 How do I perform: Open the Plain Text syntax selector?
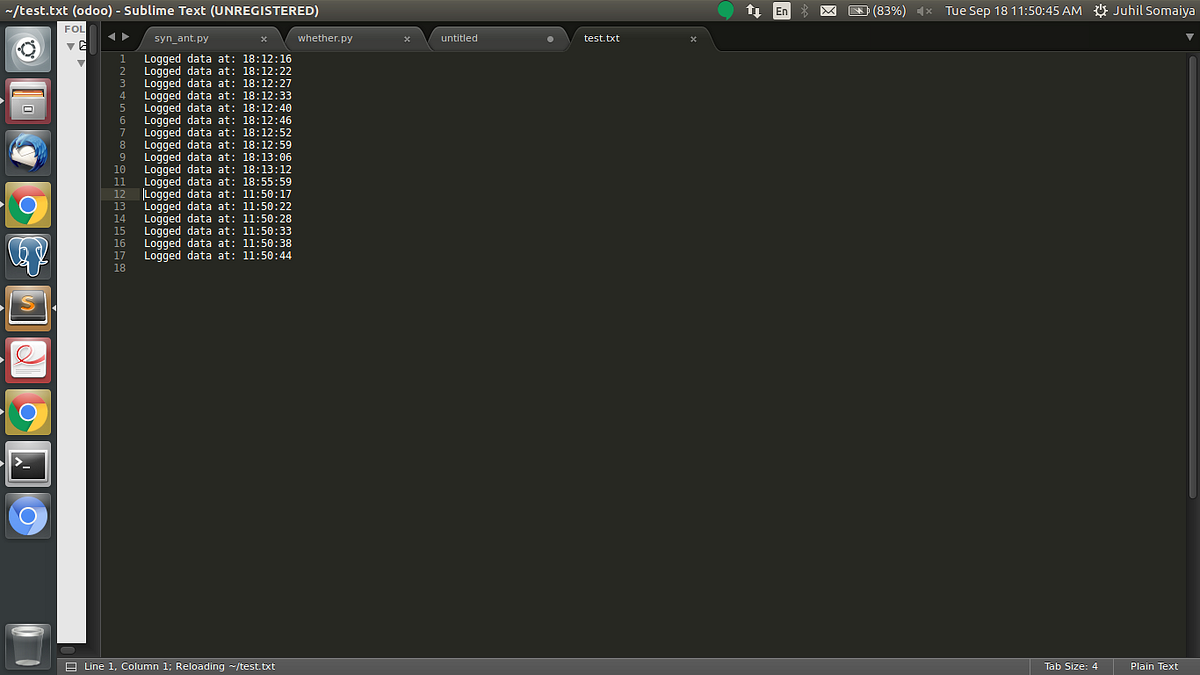coord(1154,666)
